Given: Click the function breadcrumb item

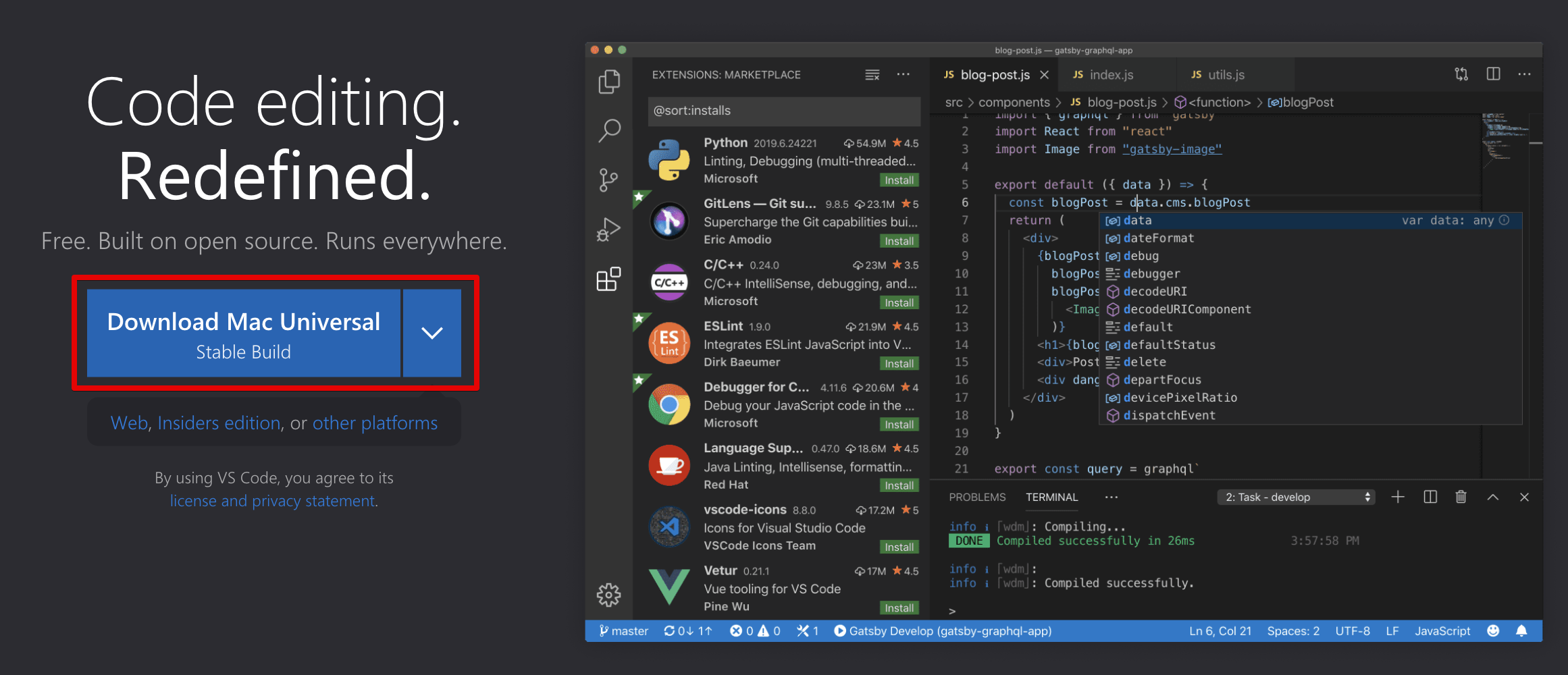Looking at the screenshot, I should pos(1213,102).
